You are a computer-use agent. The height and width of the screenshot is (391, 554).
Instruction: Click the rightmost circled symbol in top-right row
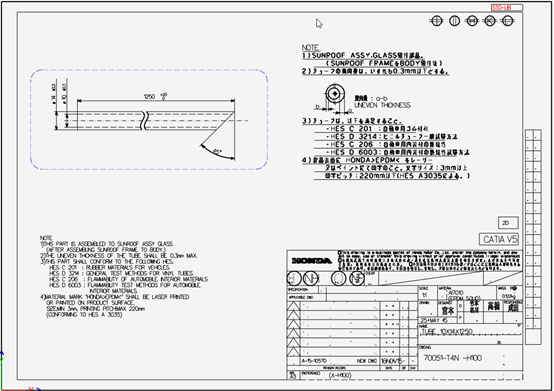[508, 21]
